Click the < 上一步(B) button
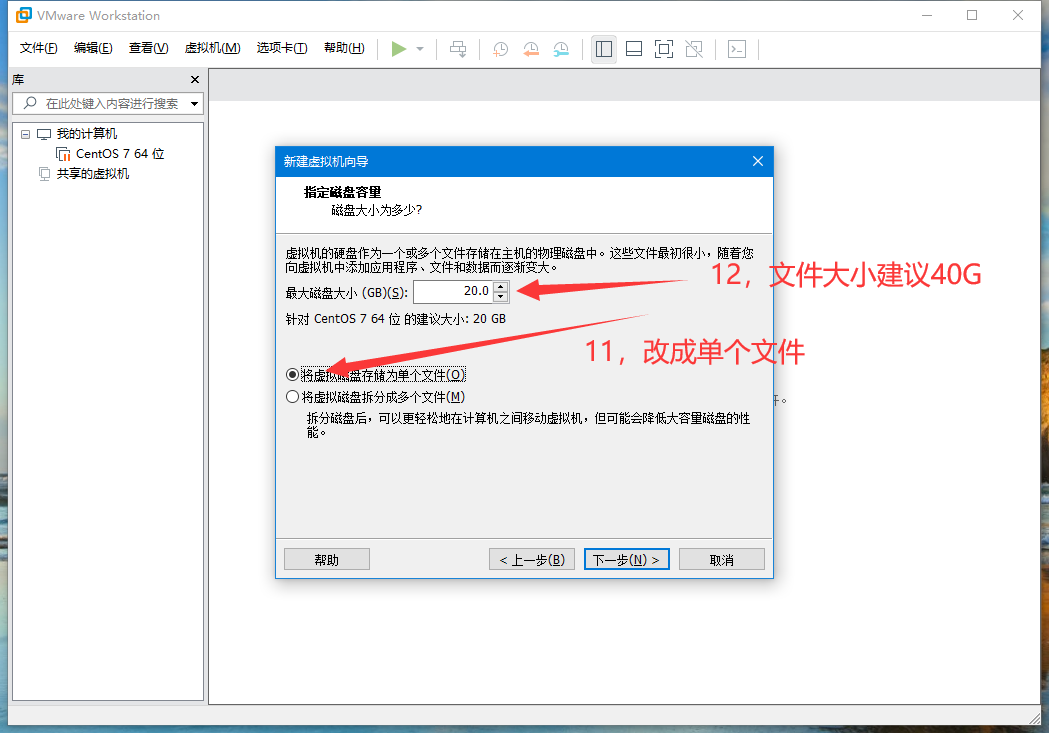Viewport: 1049px width, 733px height. 532,560
